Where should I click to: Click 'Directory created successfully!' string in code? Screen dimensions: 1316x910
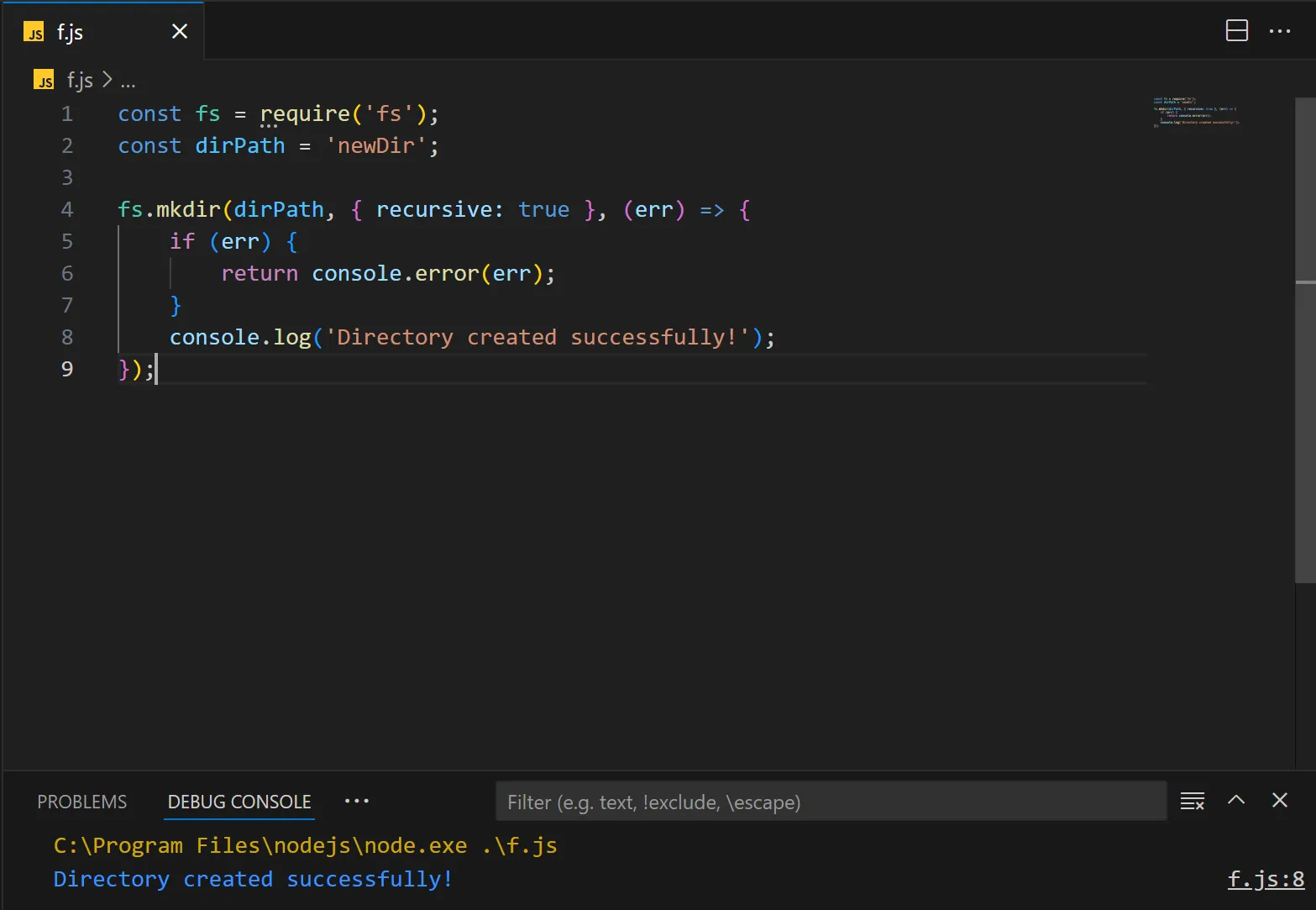(x=537, y=337)
